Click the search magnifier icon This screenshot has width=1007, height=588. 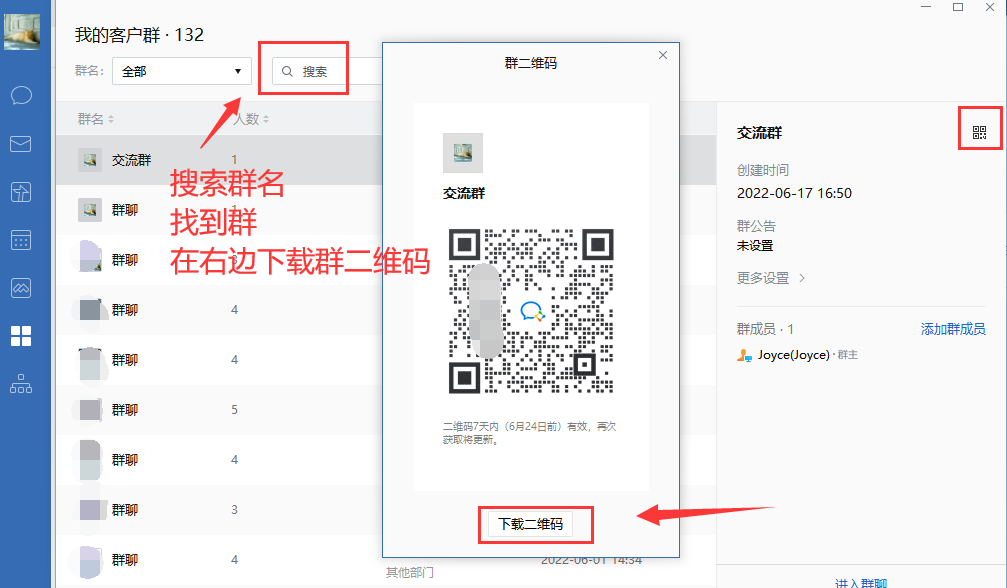point(287,71)
